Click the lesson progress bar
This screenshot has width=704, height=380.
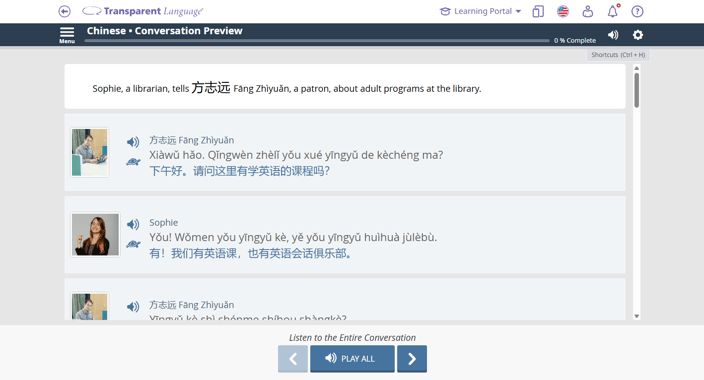tap(317, 41)
